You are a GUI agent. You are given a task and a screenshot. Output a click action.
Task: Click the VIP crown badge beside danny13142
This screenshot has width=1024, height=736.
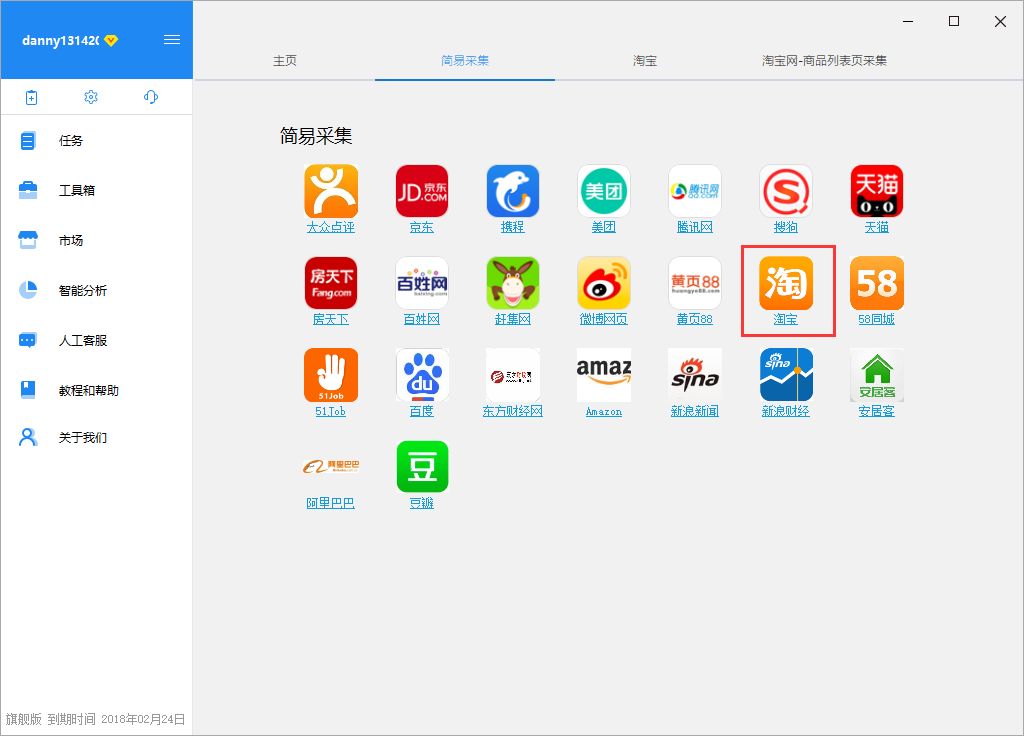point(110,40)
